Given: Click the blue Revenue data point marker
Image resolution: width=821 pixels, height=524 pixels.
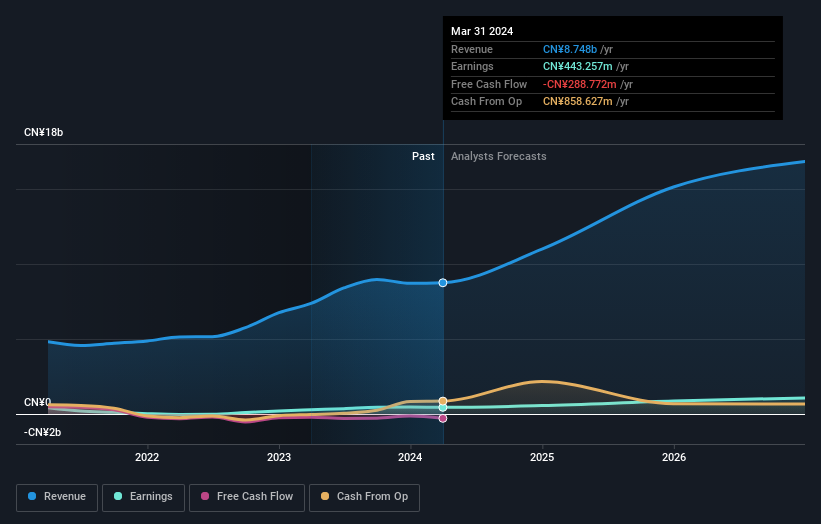Looking at the screenshot, I should tap(443, 283).
